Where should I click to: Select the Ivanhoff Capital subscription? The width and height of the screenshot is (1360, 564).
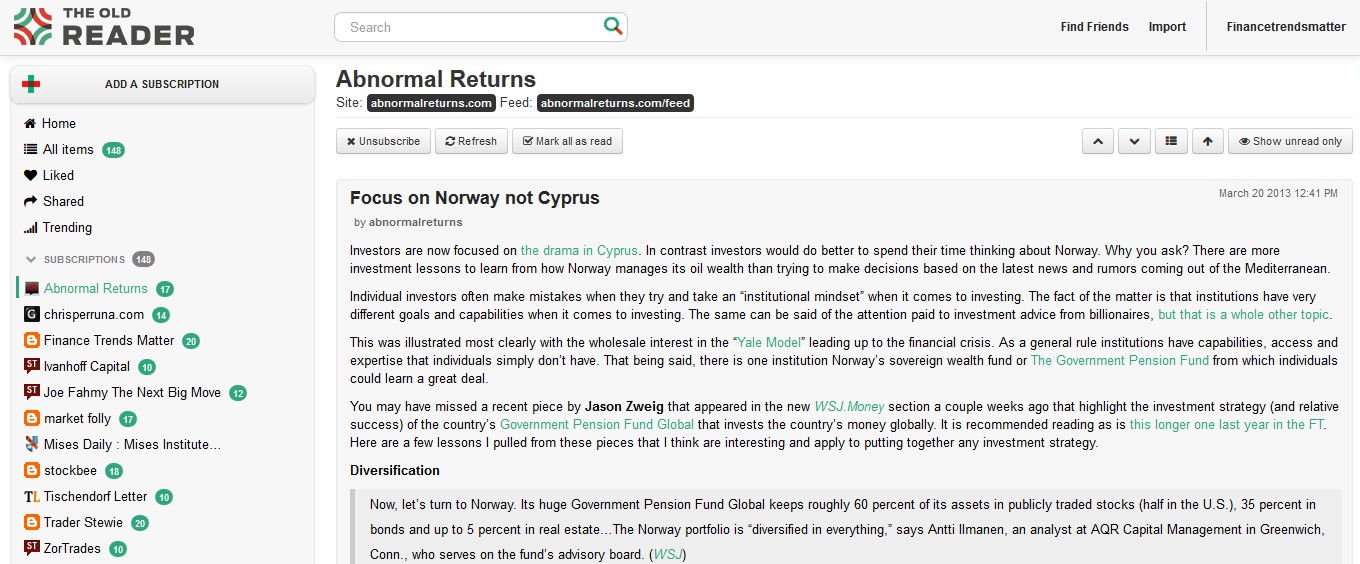(x=87, y=366)
